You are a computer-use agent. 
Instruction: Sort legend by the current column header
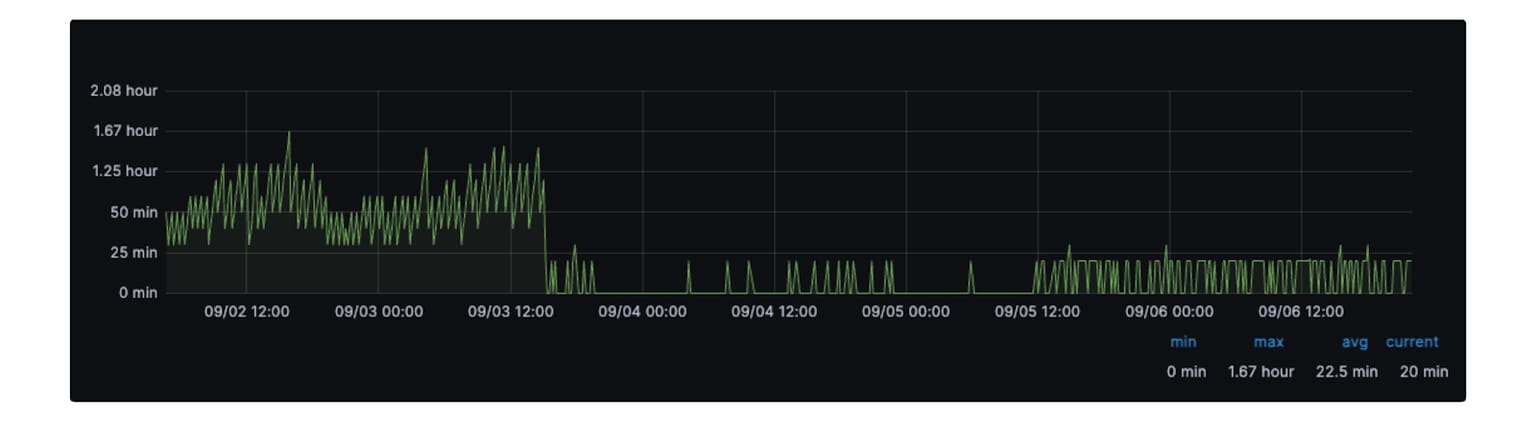[x=1411, y=342]
